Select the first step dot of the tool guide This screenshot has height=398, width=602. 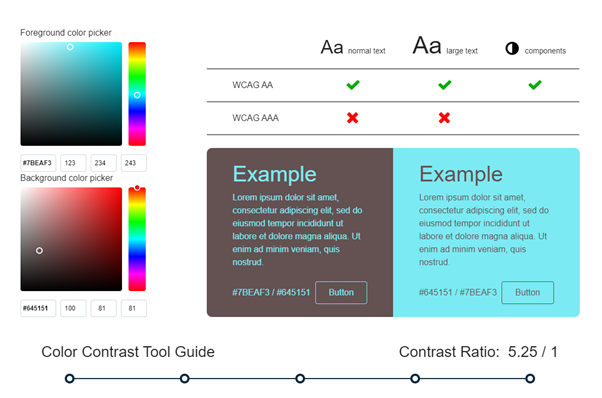click(69, 379)
